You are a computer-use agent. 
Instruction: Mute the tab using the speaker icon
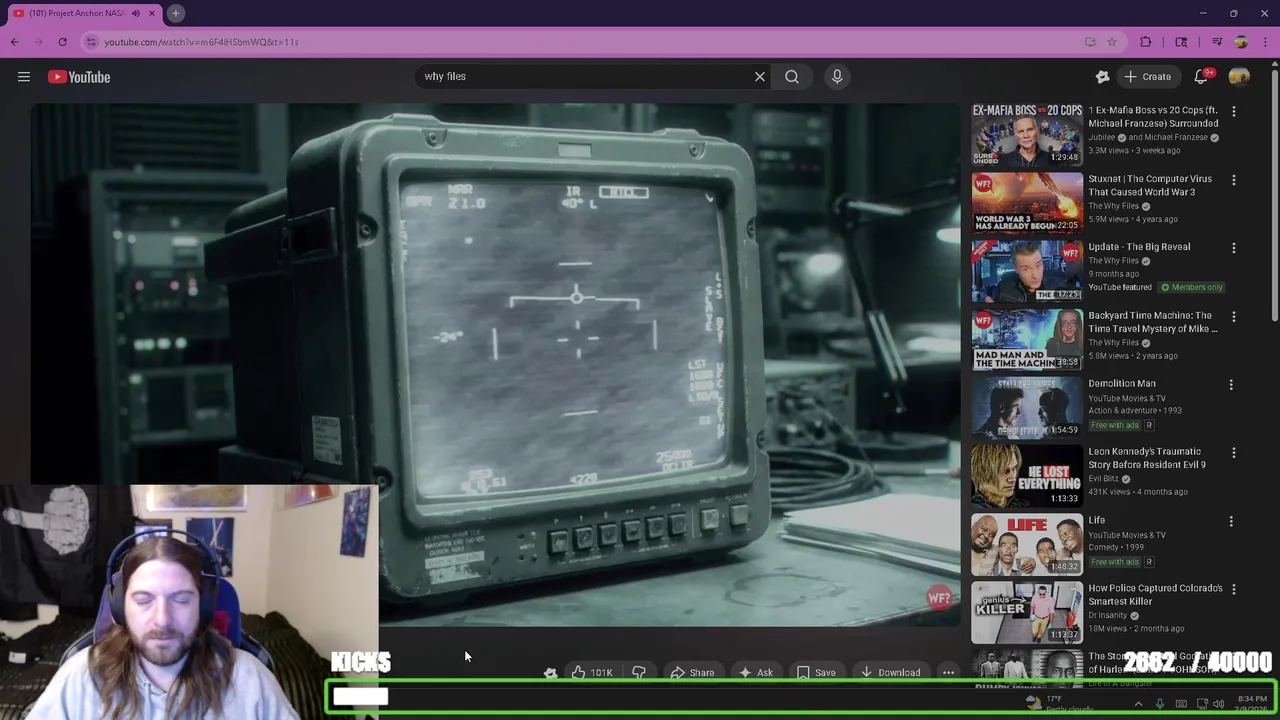(x=135, y=13)
